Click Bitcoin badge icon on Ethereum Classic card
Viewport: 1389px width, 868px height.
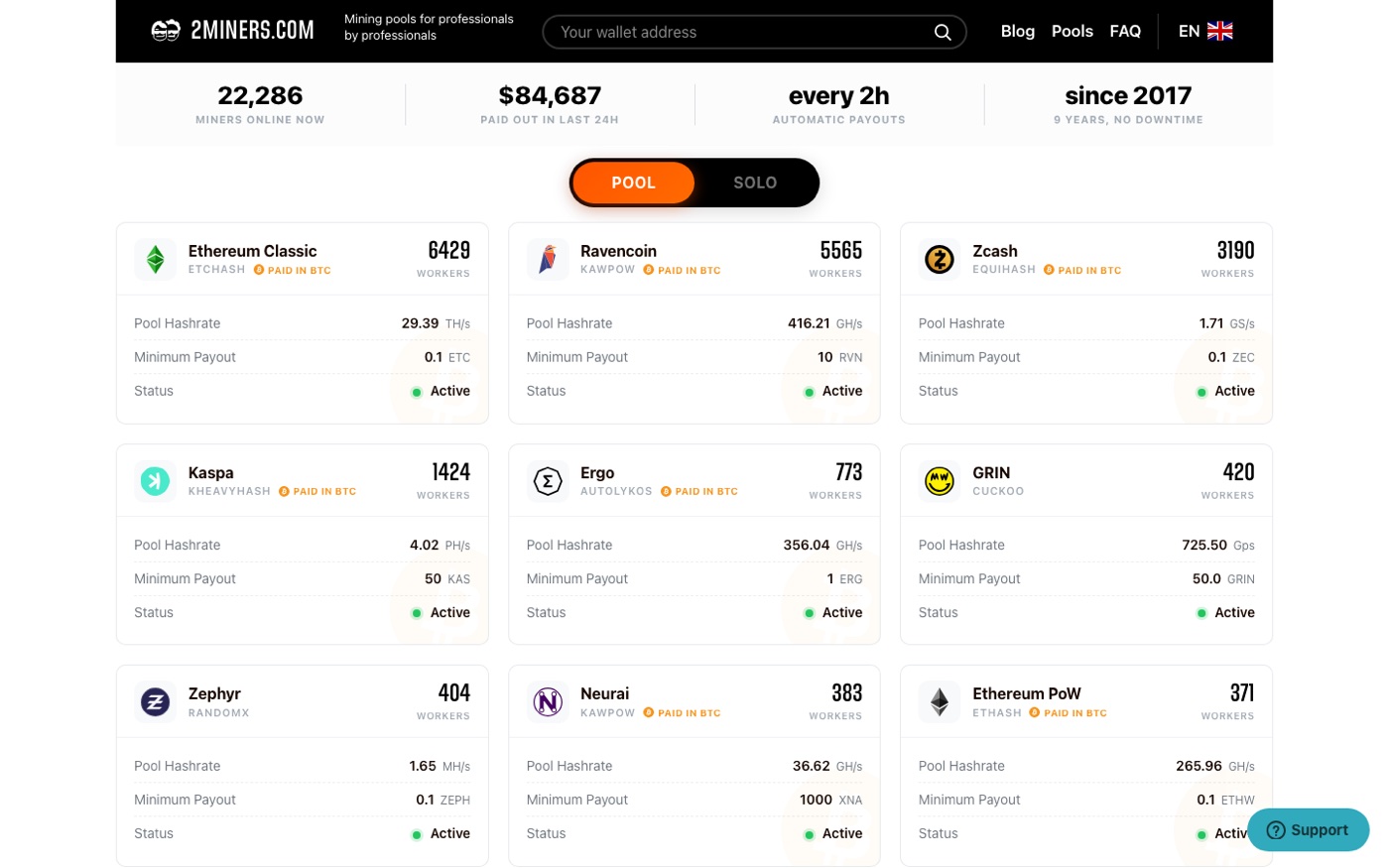pos(259,270)
